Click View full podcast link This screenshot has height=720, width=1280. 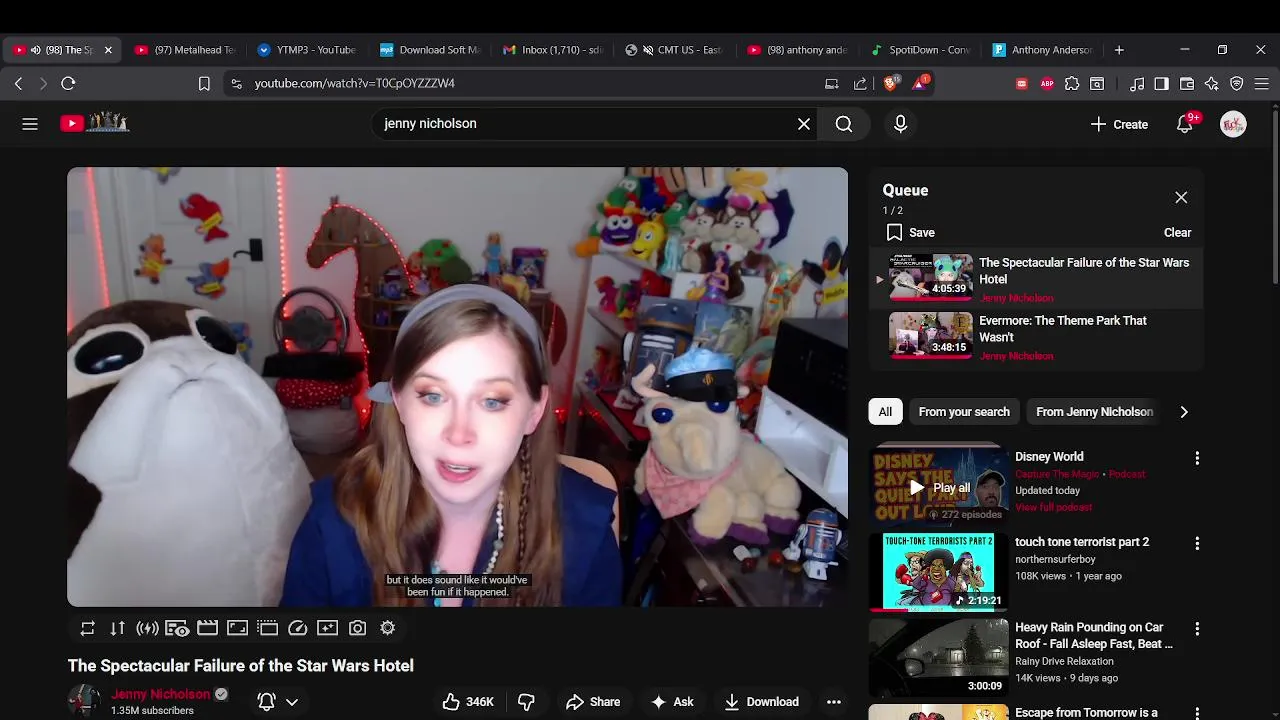[x=1053, y=507]
